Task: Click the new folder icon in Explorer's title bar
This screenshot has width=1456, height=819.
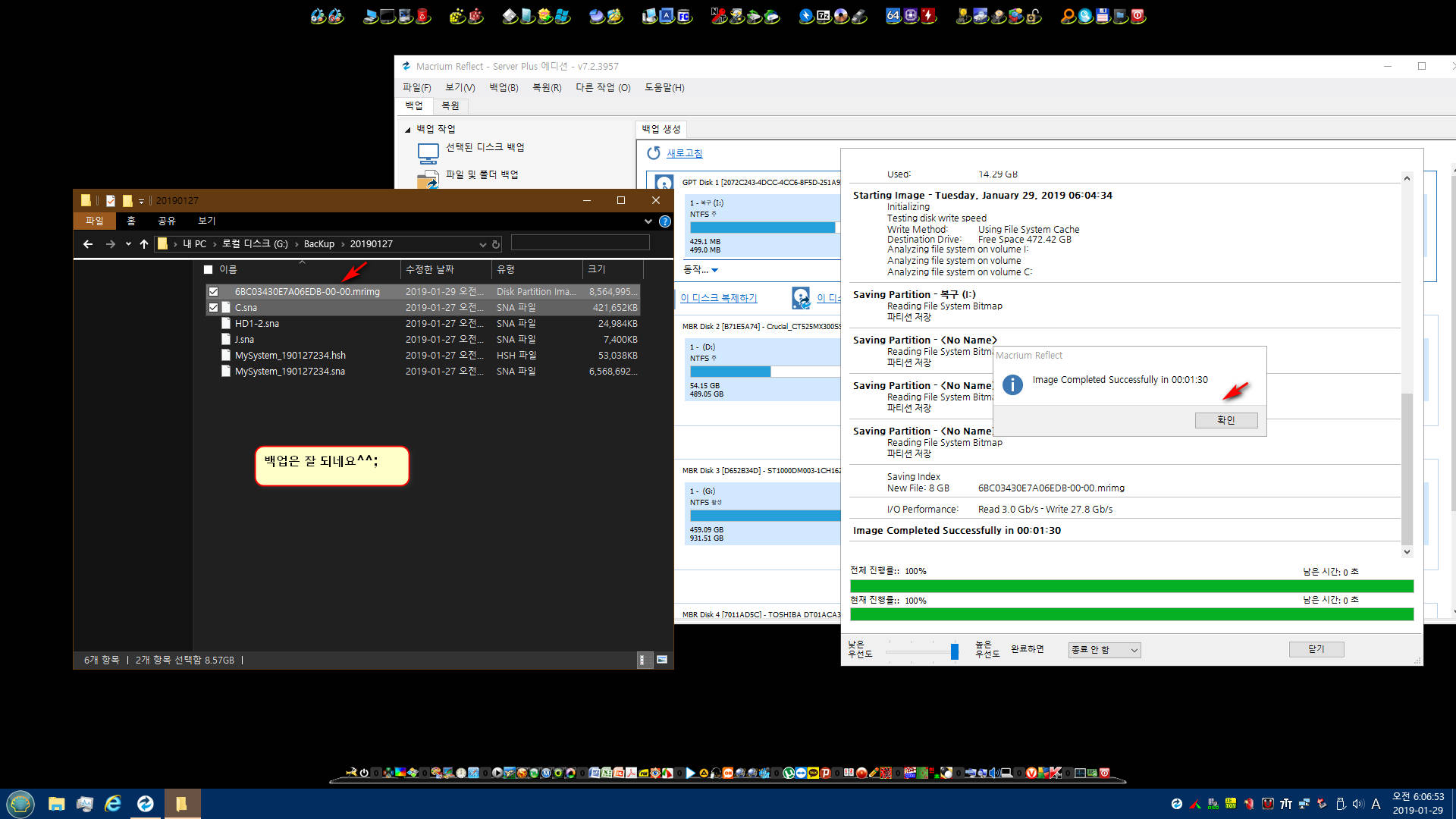Action: (127, 200)
